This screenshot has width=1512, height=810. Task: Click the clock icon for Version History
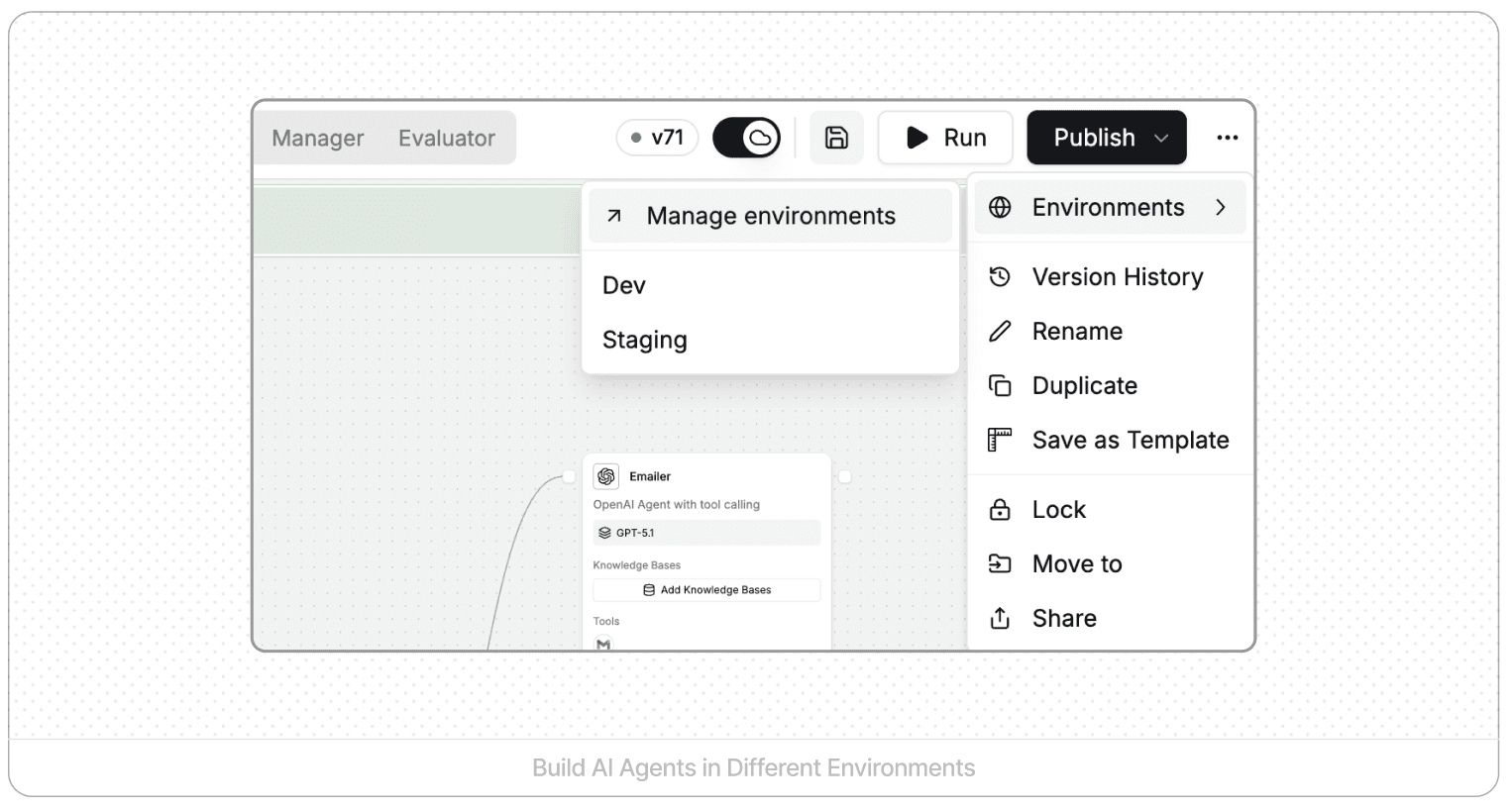point(1001,277)
